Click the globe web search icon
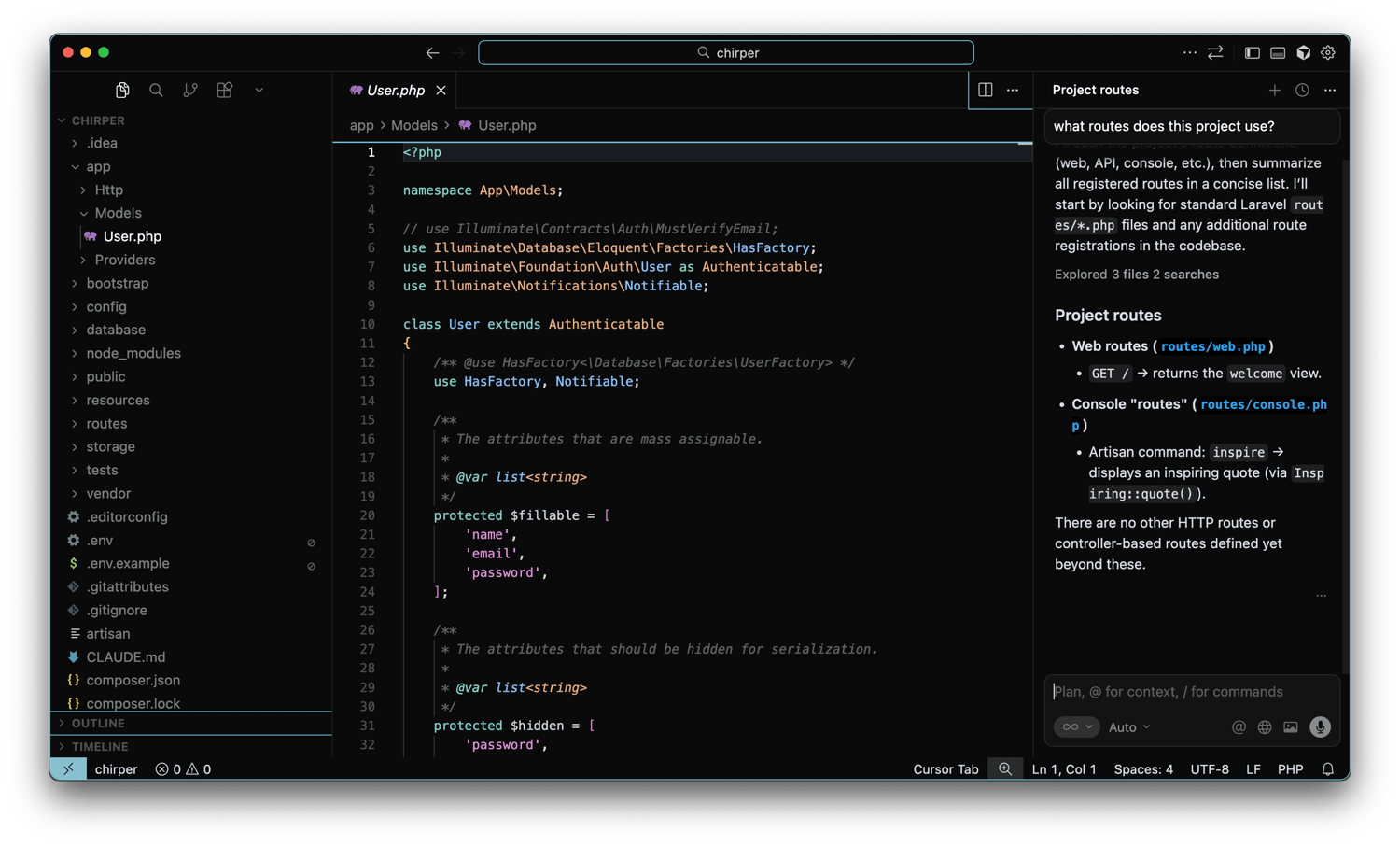This screenshot has width=1400, height=846. coord(1265,727)
